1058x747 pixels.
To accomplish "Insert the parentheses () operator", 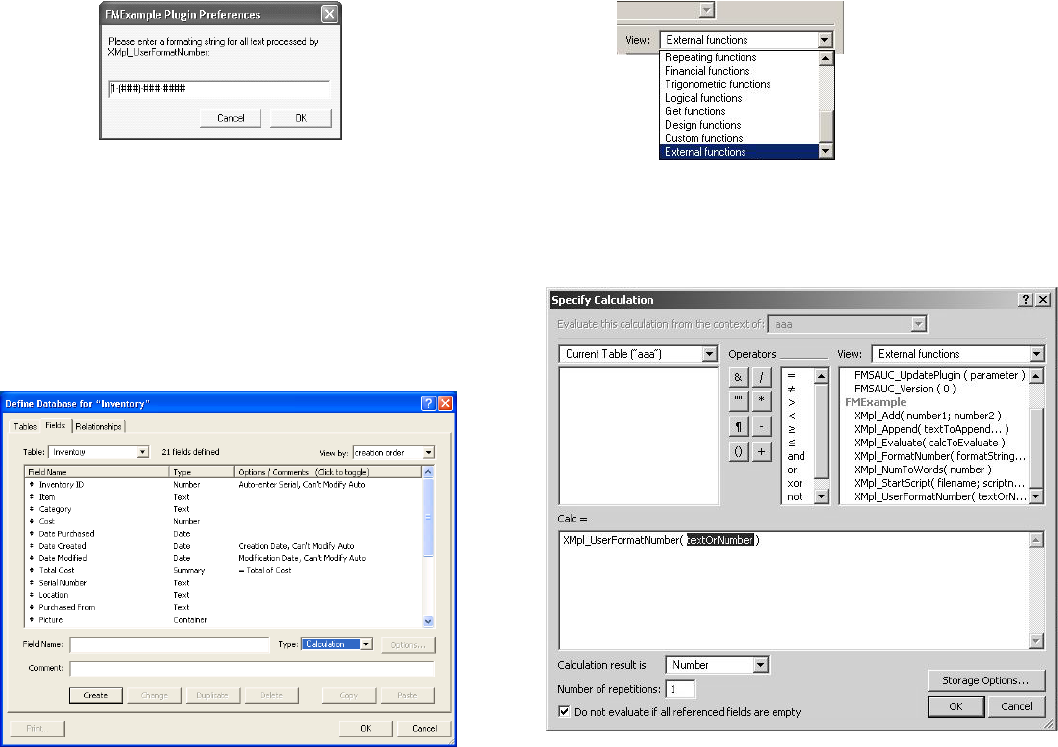I will (x=738, y=452).
